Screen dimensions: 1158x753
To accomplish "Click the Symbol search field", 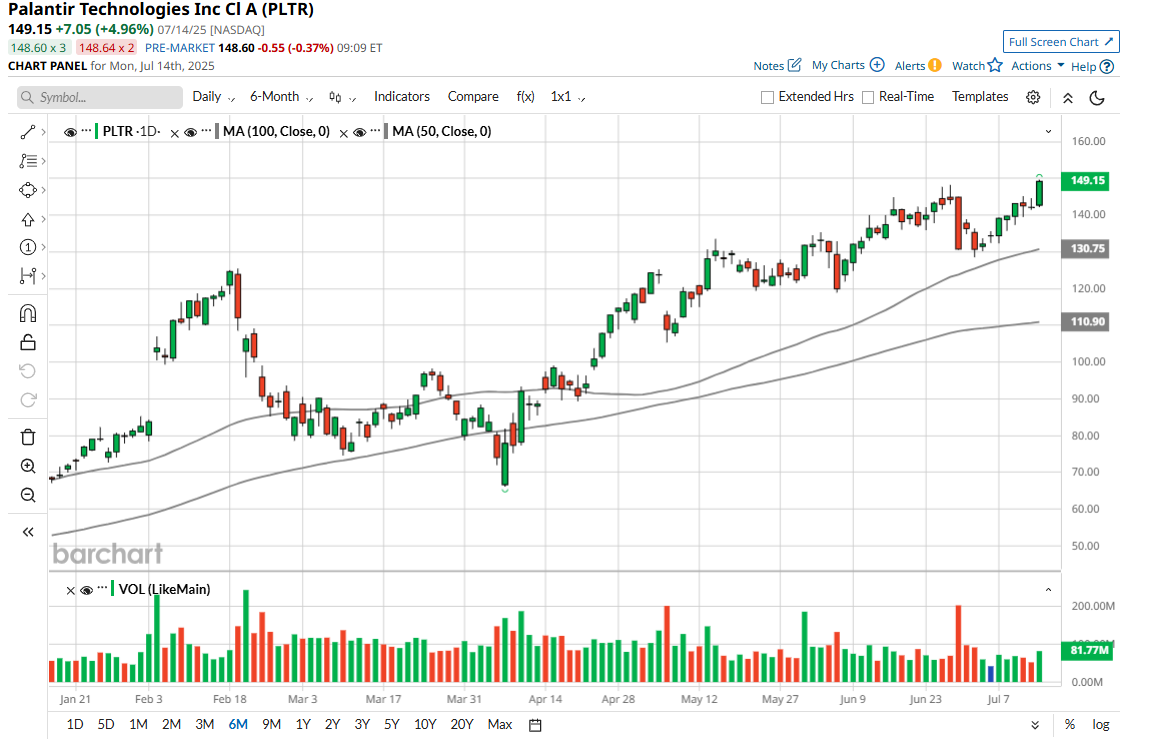I will [100, 97].
